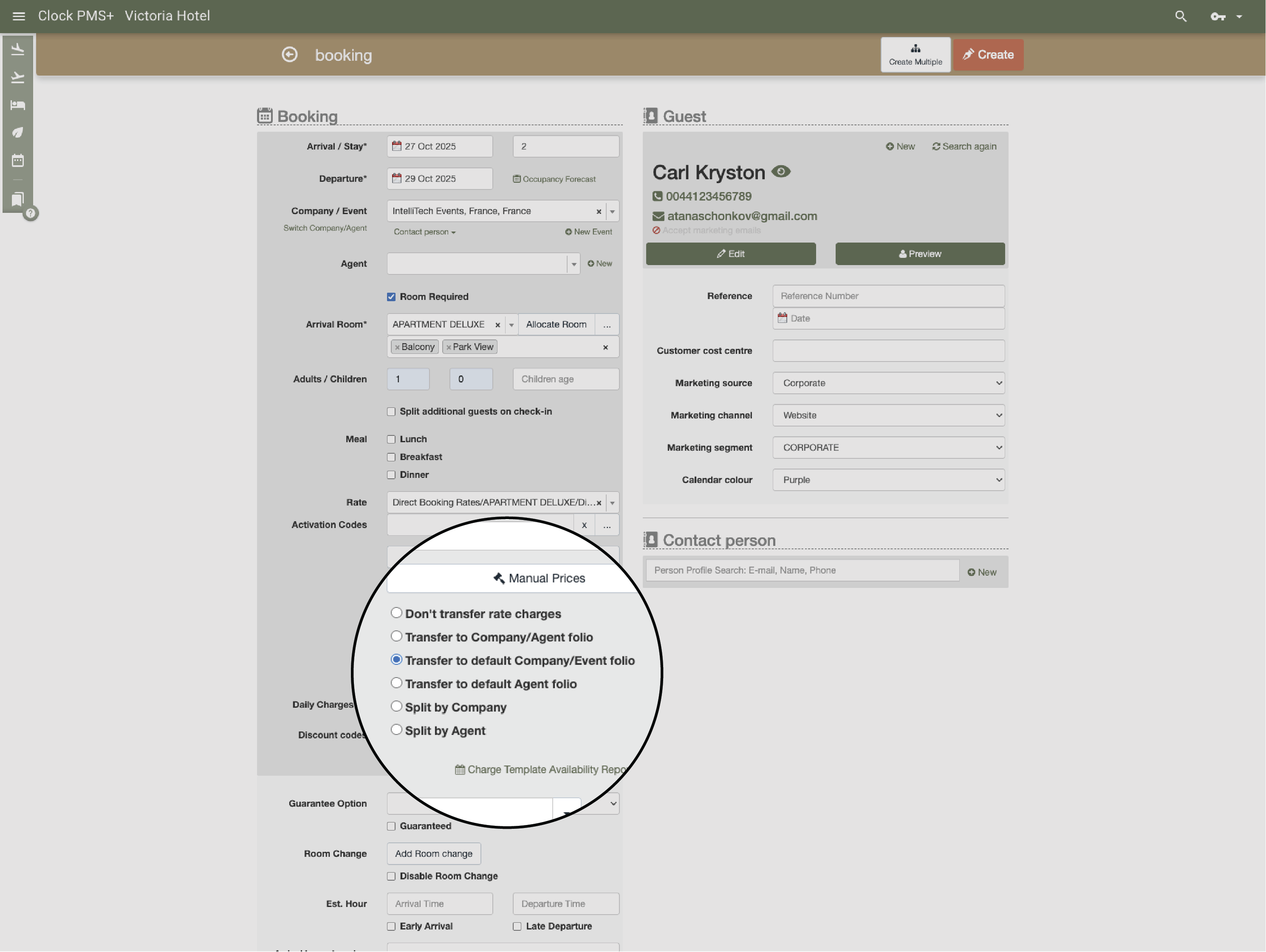Screen dimensions: 1266x952
Task: Enable the Breakfast meal checkbox
Action: [391, 457]
